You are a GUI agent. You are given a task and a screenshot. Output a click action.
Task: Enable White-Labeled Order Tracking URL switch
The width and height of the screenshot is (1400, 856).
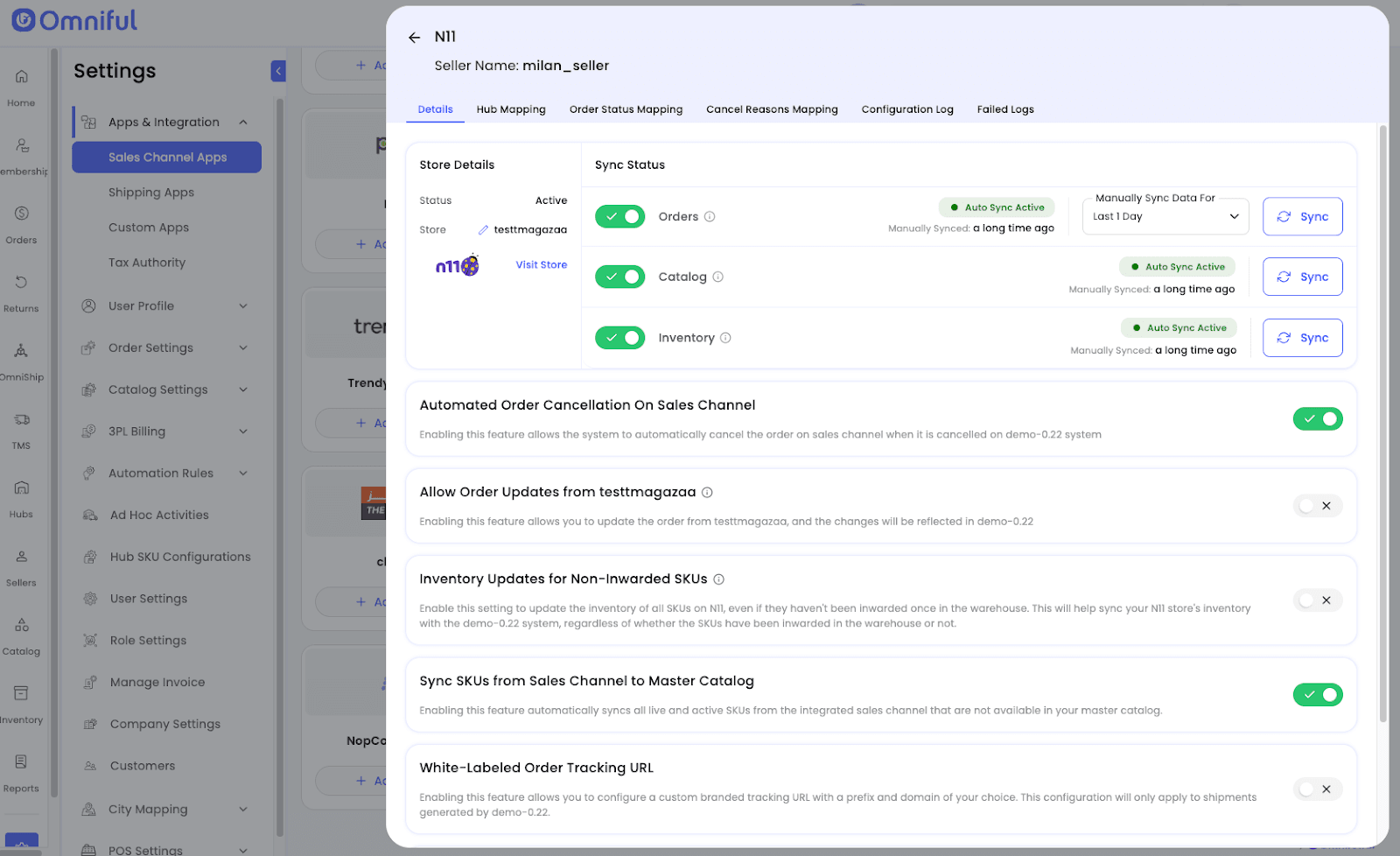point(1317,789)
